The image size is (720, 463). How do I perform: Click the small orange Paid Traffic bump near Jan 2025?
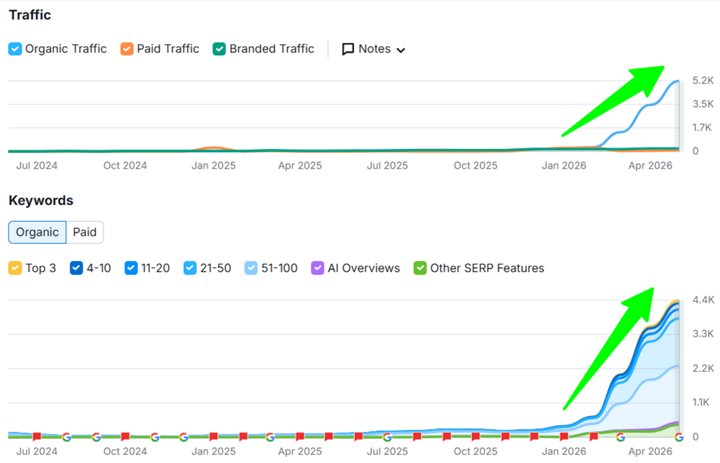213,148
